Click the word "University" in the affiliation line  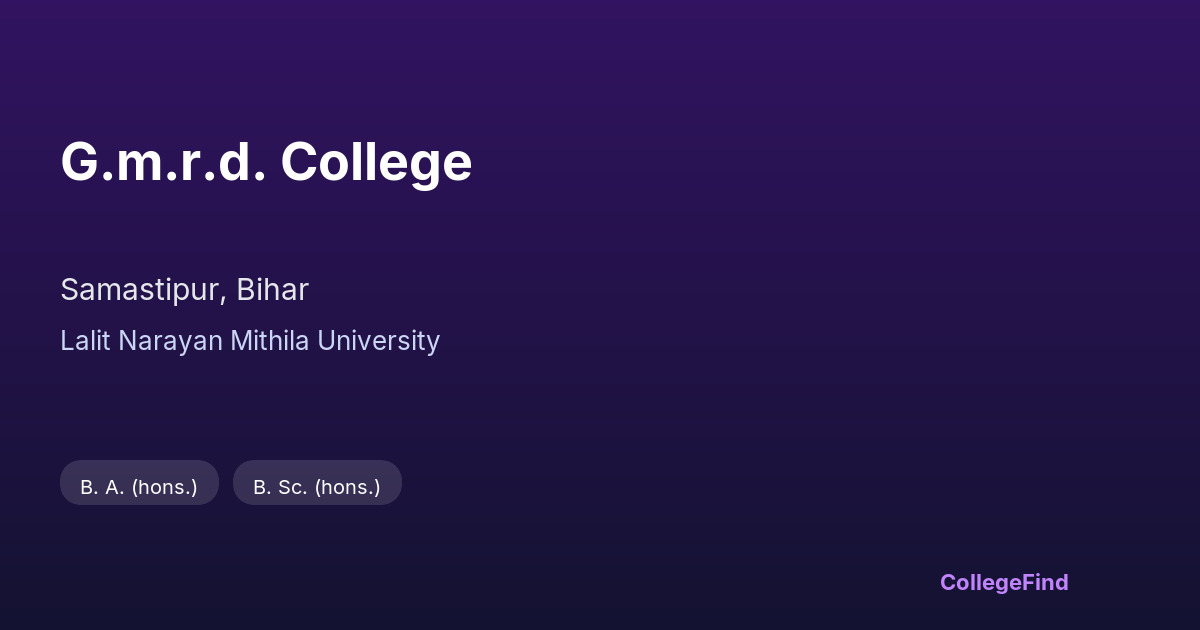pyautogui.click(x=379, y=341)
